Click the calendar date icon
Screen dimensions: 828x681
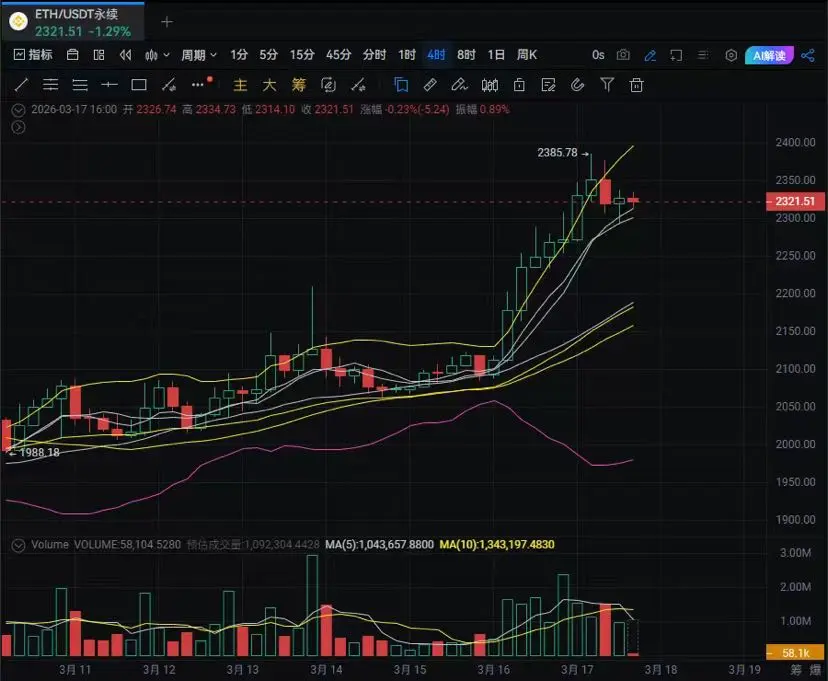click(x=73, y=54)
